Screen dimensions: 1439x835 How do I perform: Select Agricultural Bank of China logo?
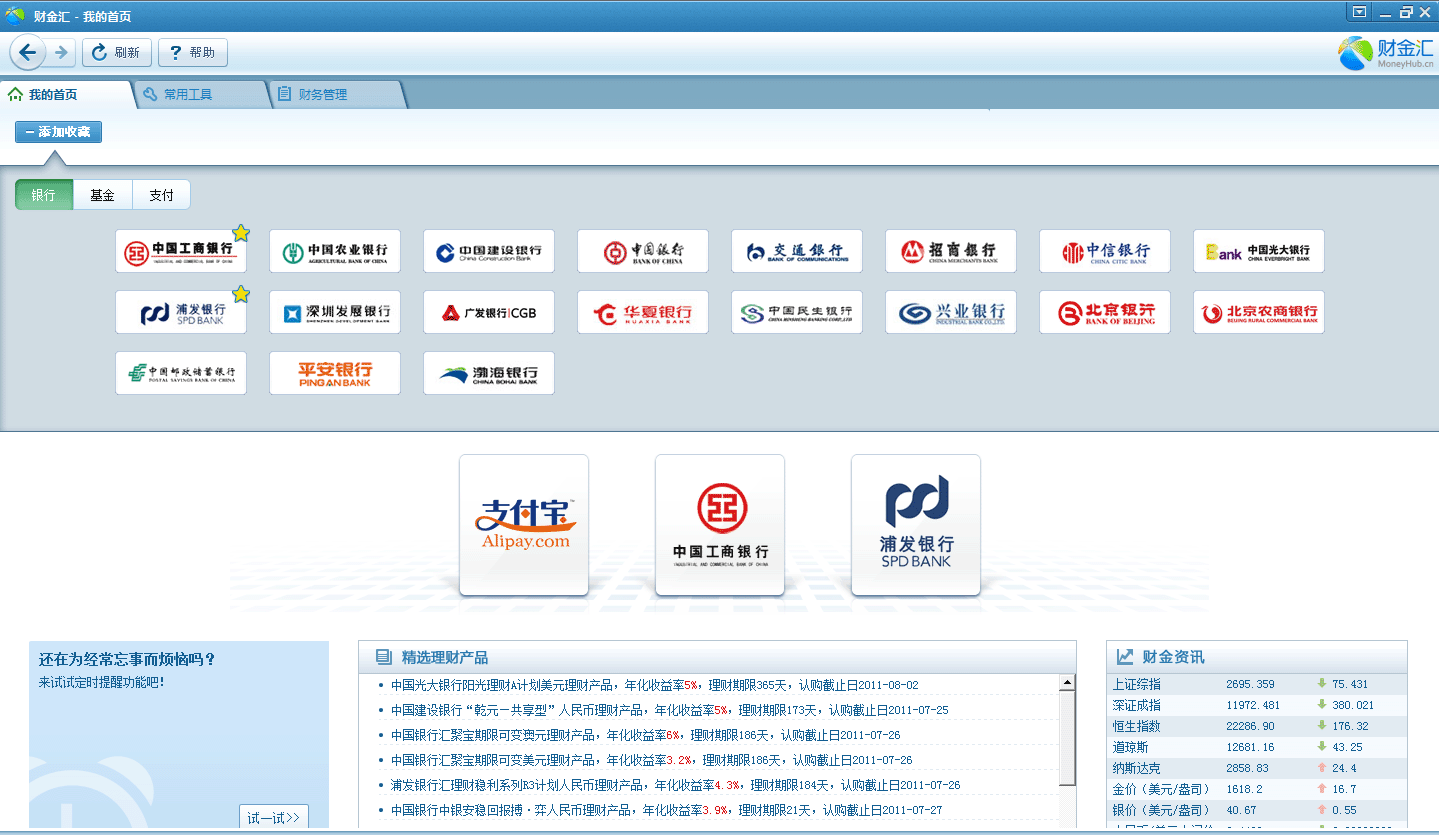[334, 251]
